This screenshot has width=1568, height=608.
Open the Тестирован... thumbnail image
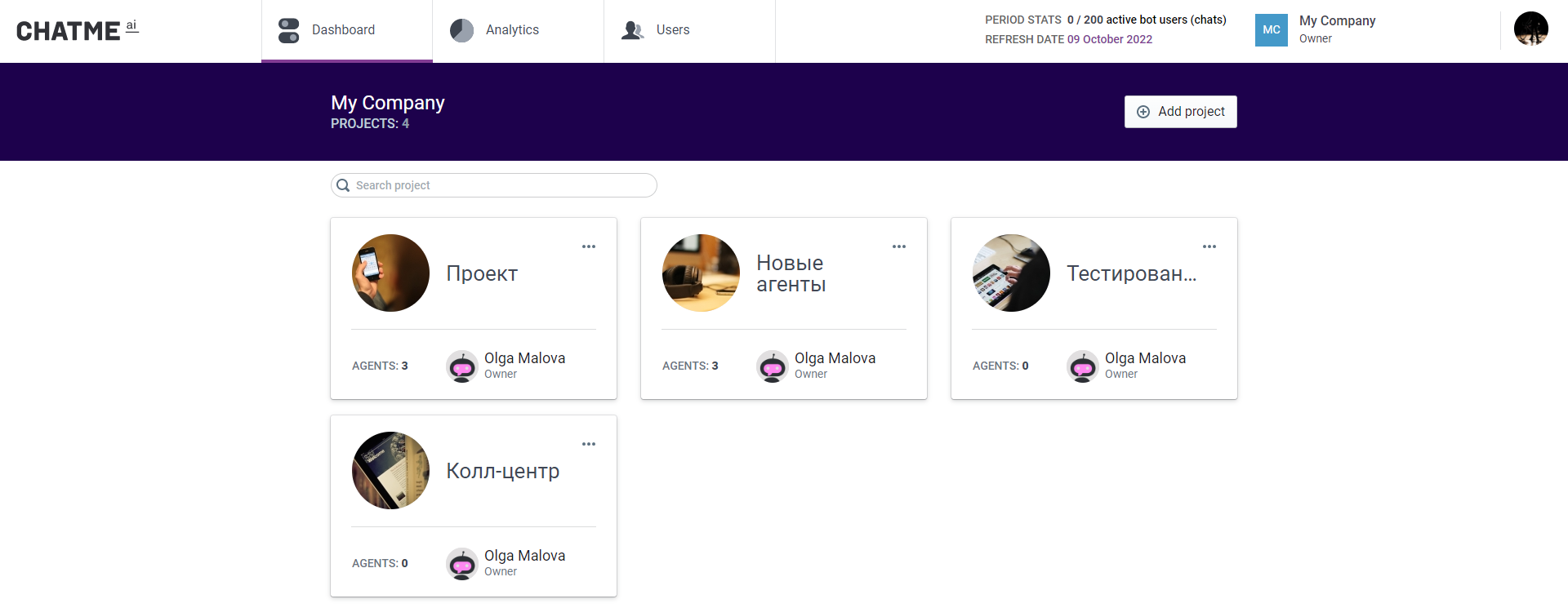click(1011, 273)
